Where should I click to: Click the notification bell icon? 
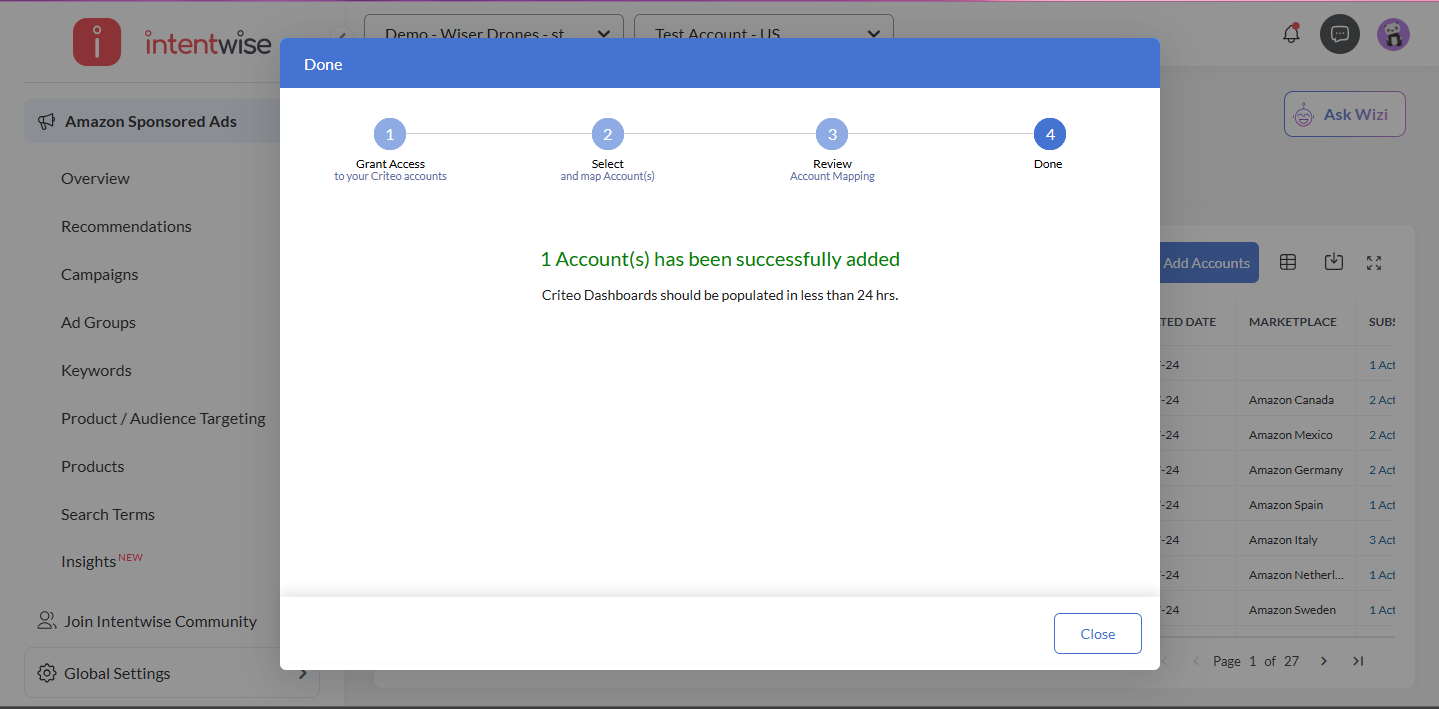point(1291,34)
